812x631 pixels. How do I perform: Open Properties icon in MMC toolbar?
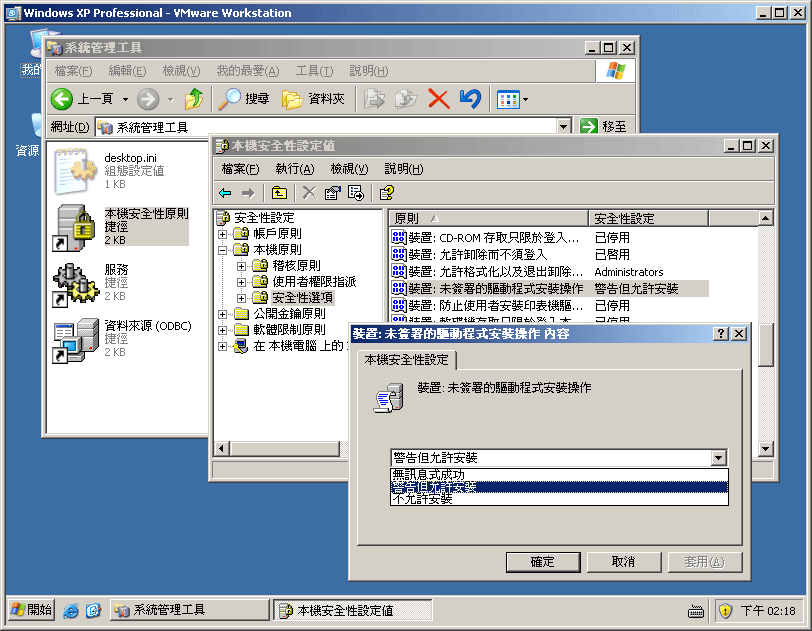332,193
